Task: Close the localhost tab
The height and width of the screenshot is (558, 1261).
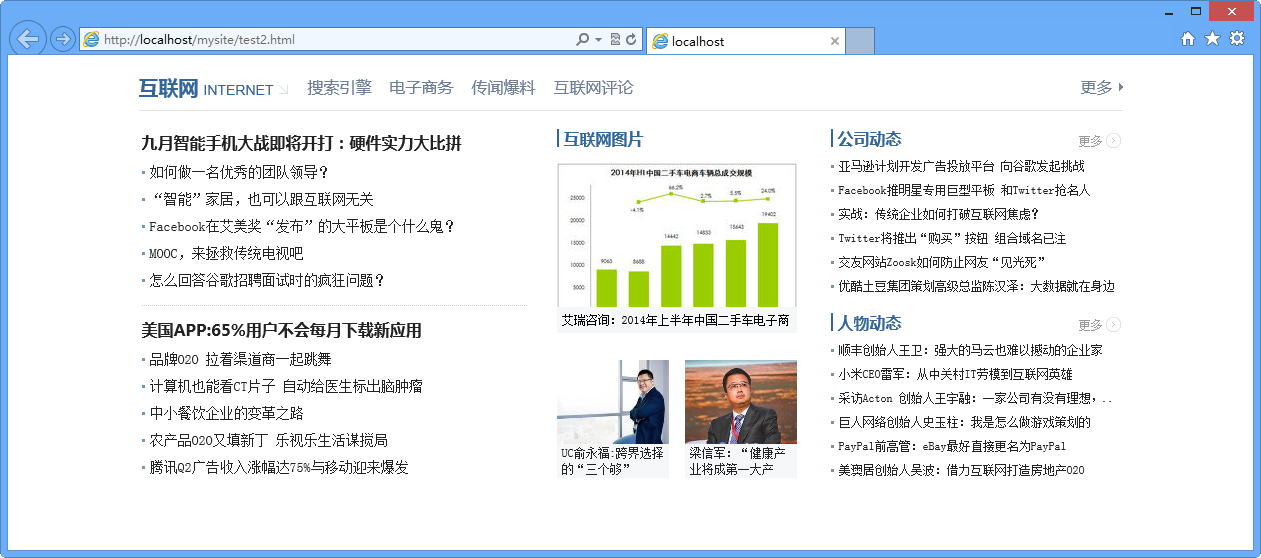Action: (835, 41)
